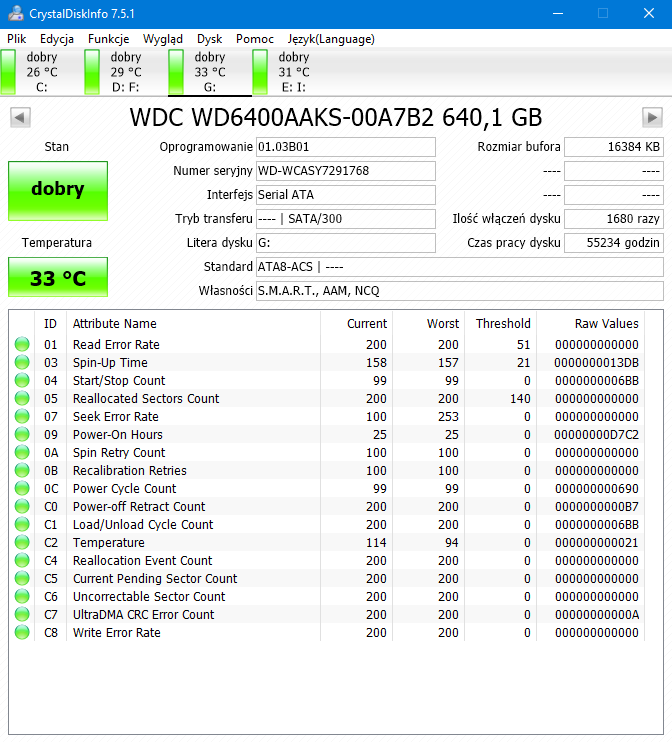This screenshot has width=672, height=742.
Task: Click raw value 00000000D7C2
Action: pos(596,434)
